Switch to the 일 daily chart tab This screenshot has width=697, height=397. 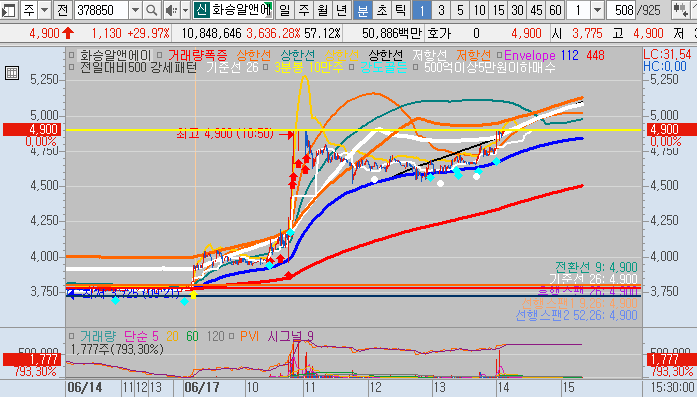pos(284,10)
